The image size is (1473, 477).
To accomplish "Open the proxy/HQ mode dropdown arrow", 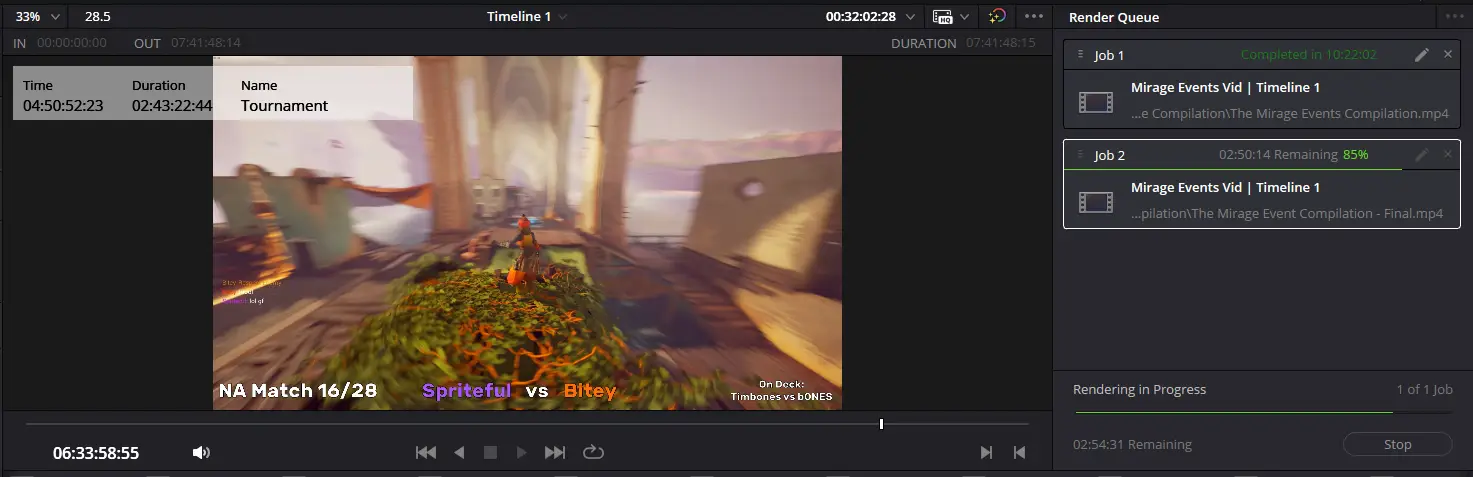I will (x=964, y=16).
